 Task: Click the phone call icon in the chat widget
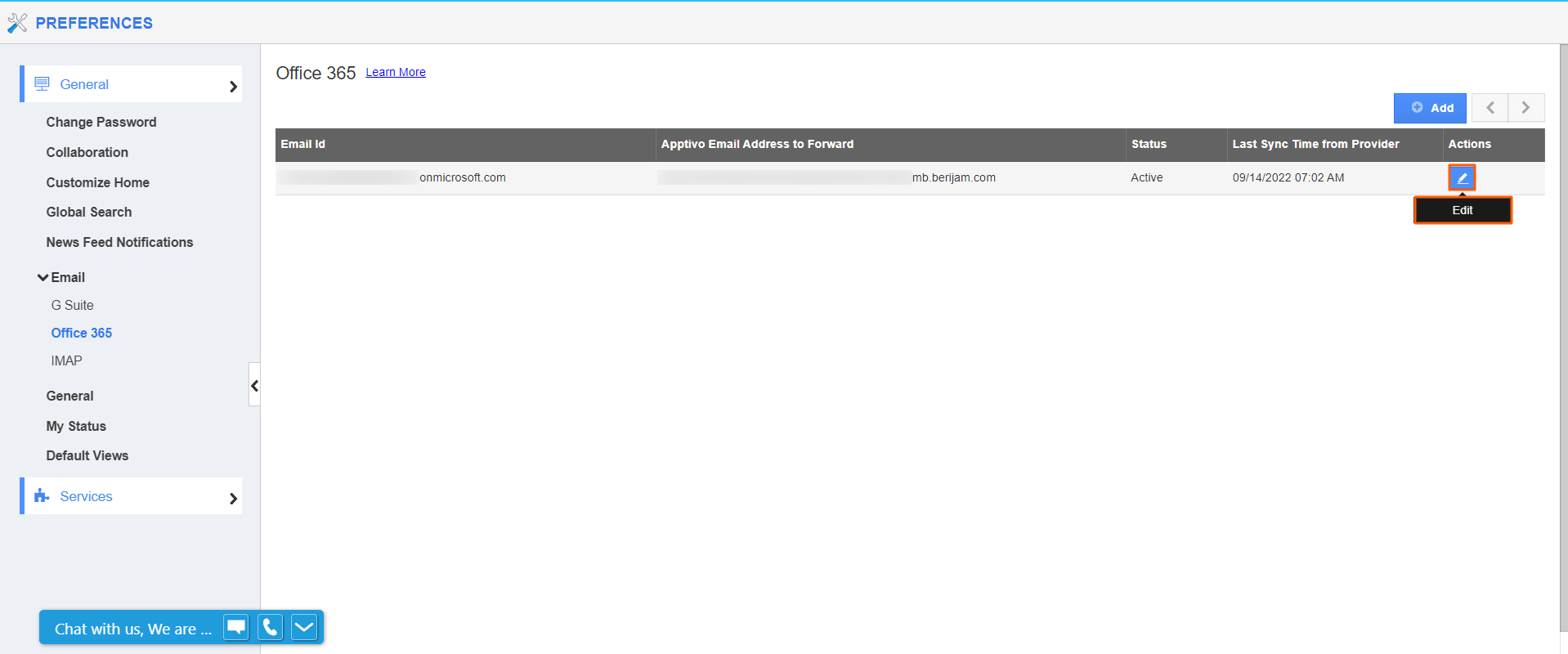point(270,627)
